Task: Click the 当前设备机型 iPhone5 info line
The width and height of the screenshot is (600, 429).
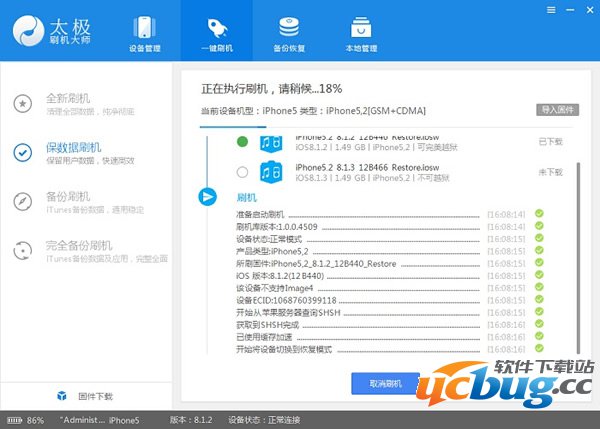Action: 313,111
